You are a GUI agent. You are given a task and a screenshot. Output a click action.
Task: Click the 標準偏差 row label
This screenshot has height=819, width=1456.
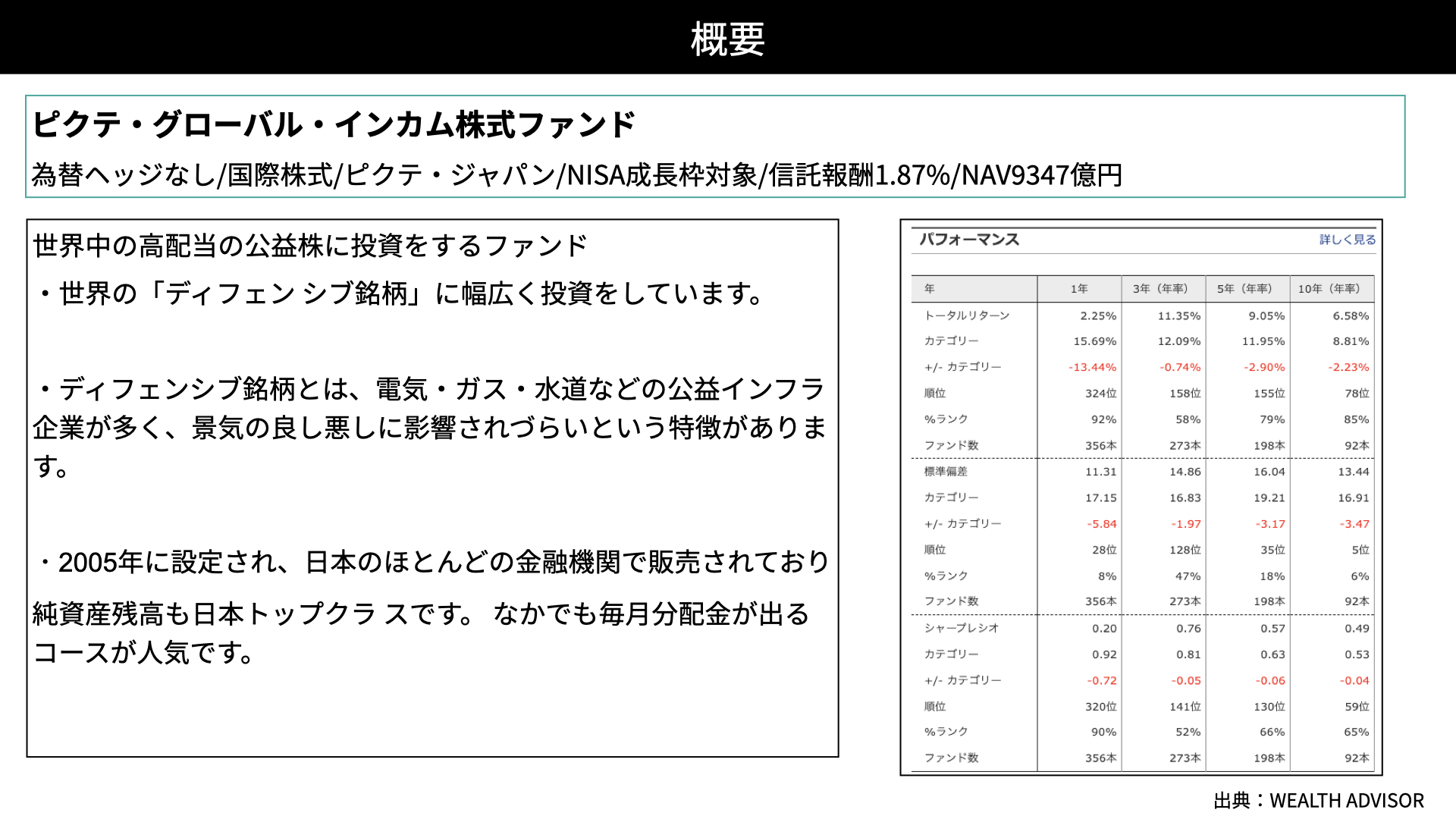946,472
